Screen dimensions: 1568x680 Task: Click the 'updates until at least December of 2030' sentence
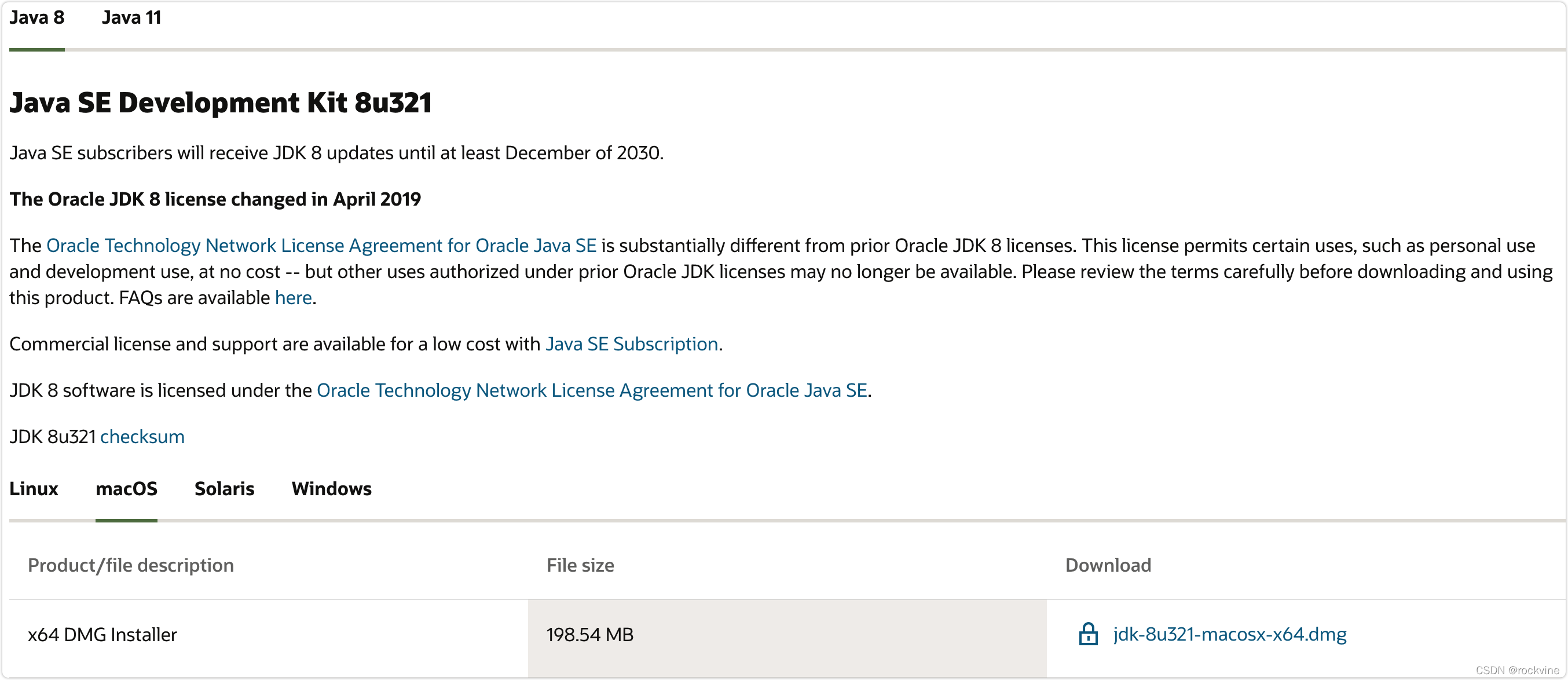[336, 153]
